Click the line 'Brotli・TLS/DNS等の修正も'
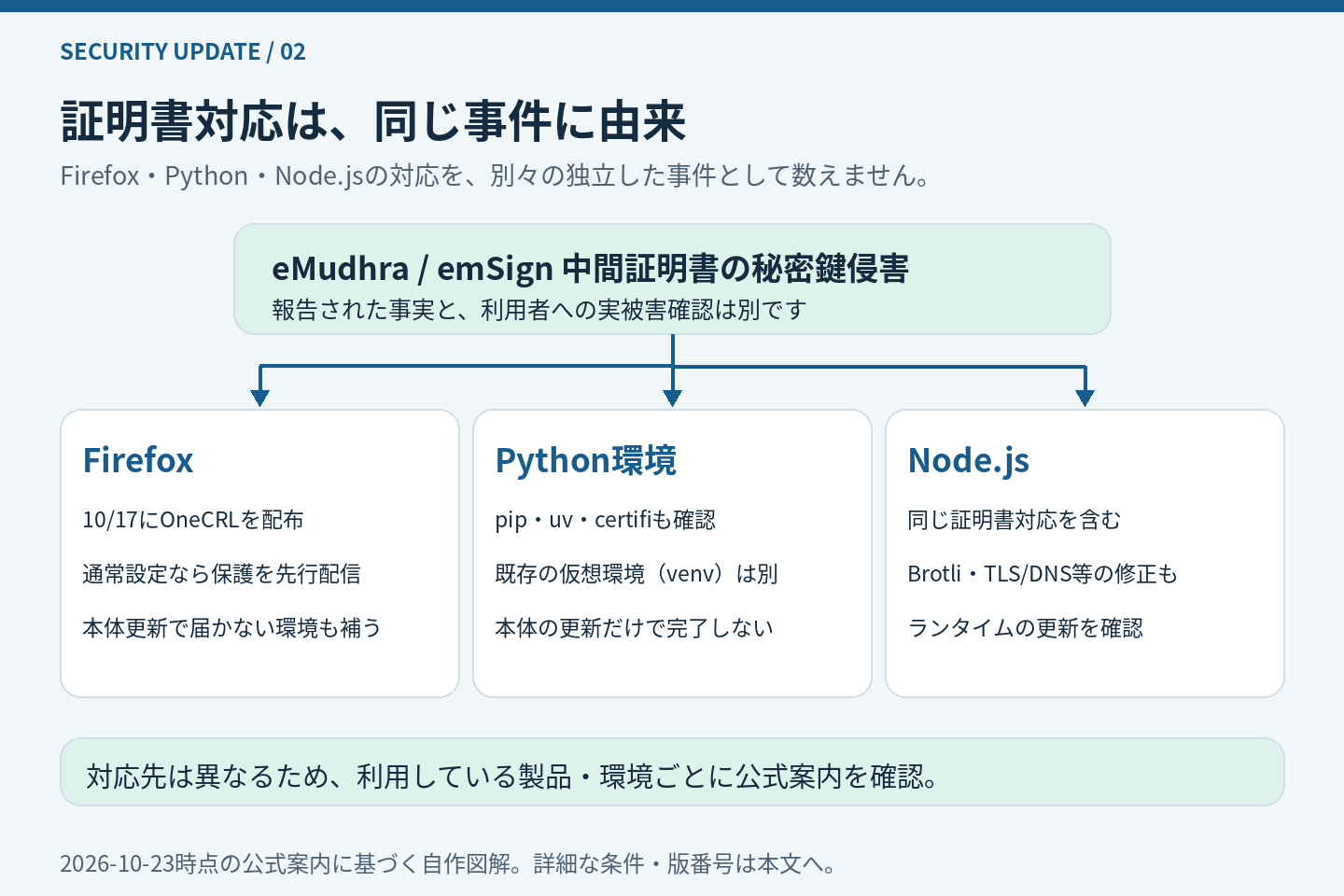 1043,574
